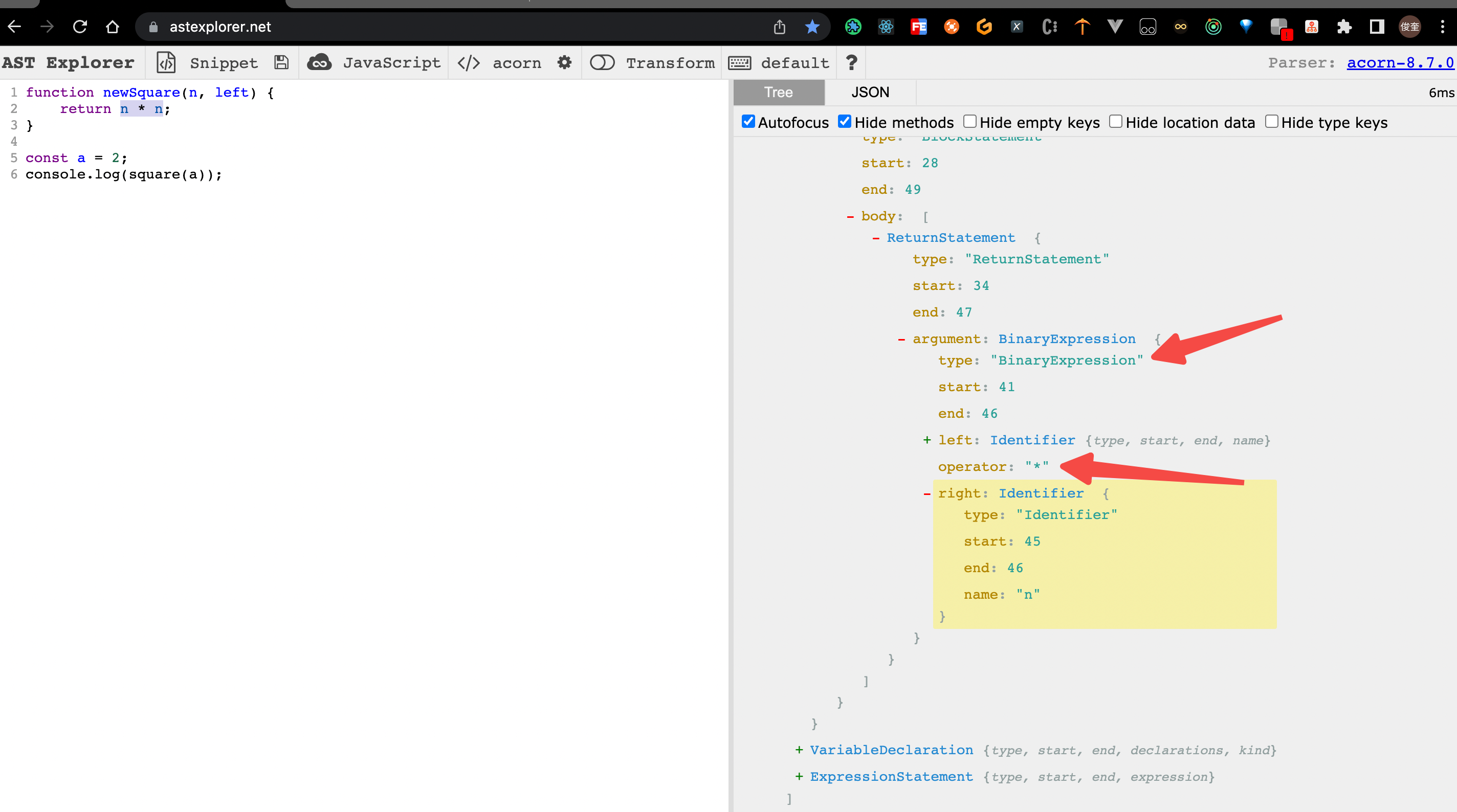The height and width of the screenshot is (812, 1457).
Task: Click the save floppy disk icon
Action: pyautogui.click(x=281, y=63)
